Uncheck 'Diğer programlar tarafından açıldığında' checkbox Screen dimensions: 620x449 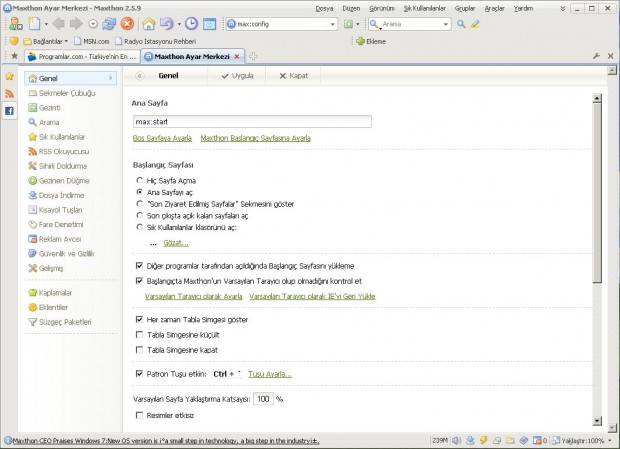click(139, 266)
